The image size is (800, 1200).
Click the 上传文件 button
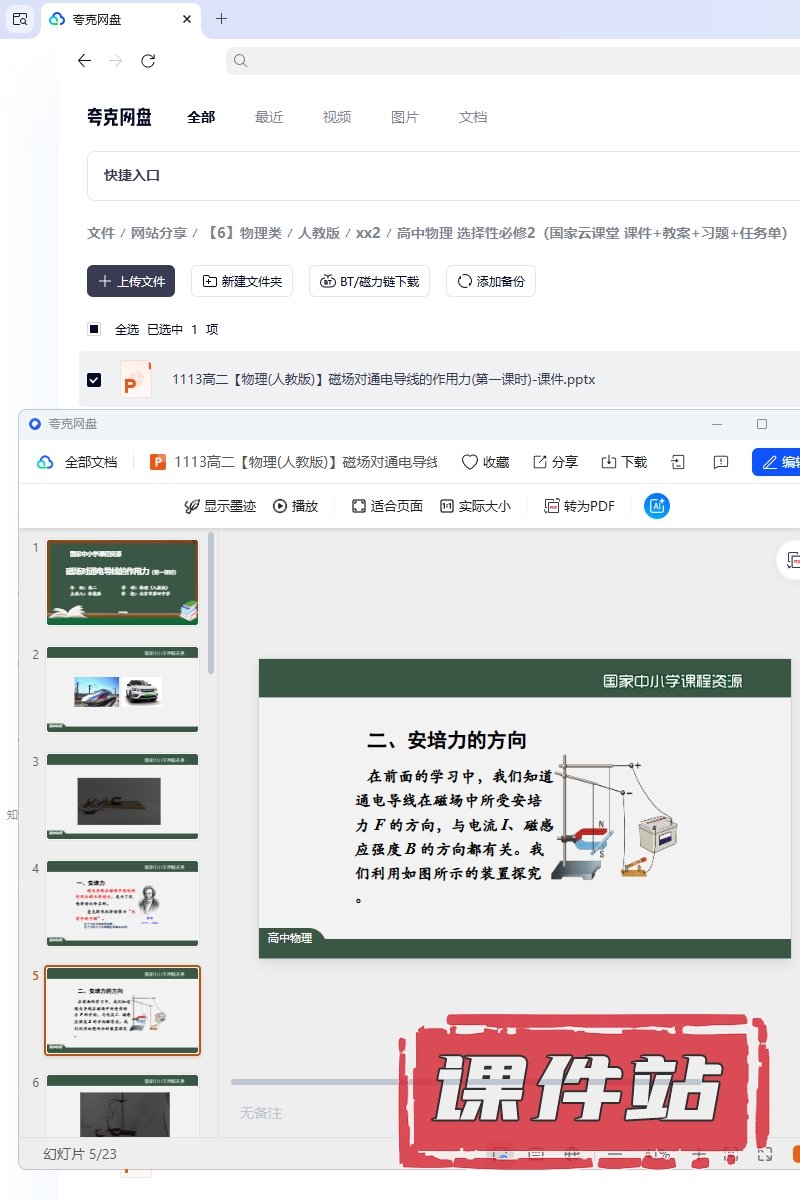coord(131,281)
